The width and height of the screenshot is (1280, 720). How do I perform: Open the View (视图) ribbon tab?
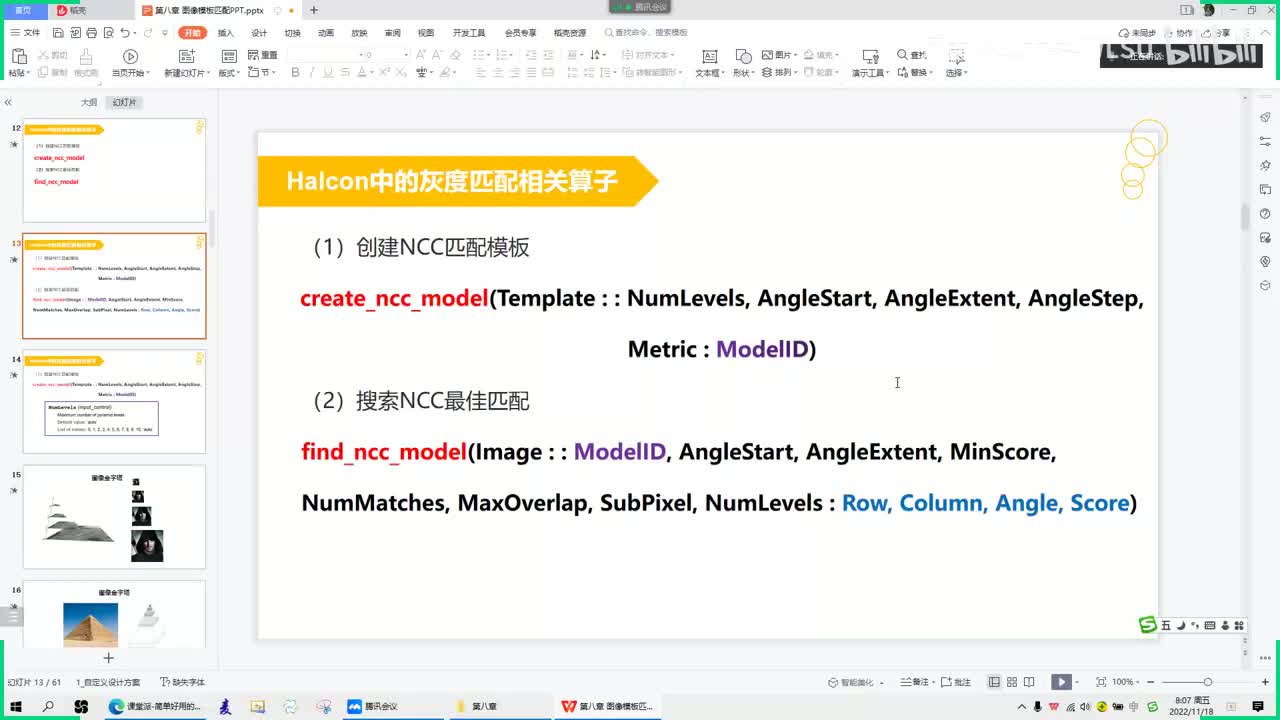coord(426,33)
